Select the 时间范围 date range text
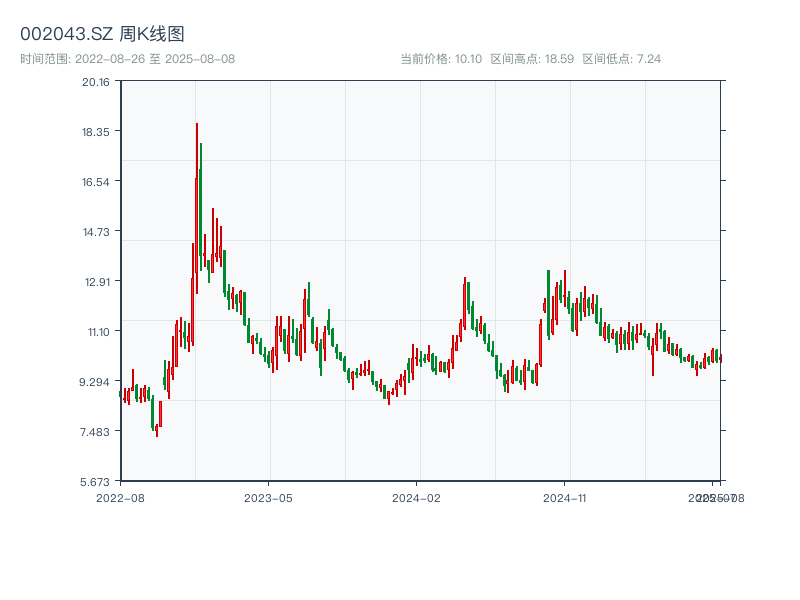The height and width of the screenshot is (600, 800). point(127,59)
